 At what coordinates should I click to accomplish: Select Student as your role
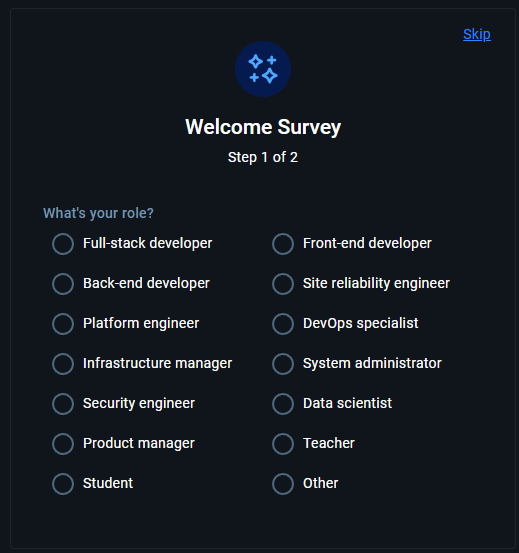click(63, 484)
